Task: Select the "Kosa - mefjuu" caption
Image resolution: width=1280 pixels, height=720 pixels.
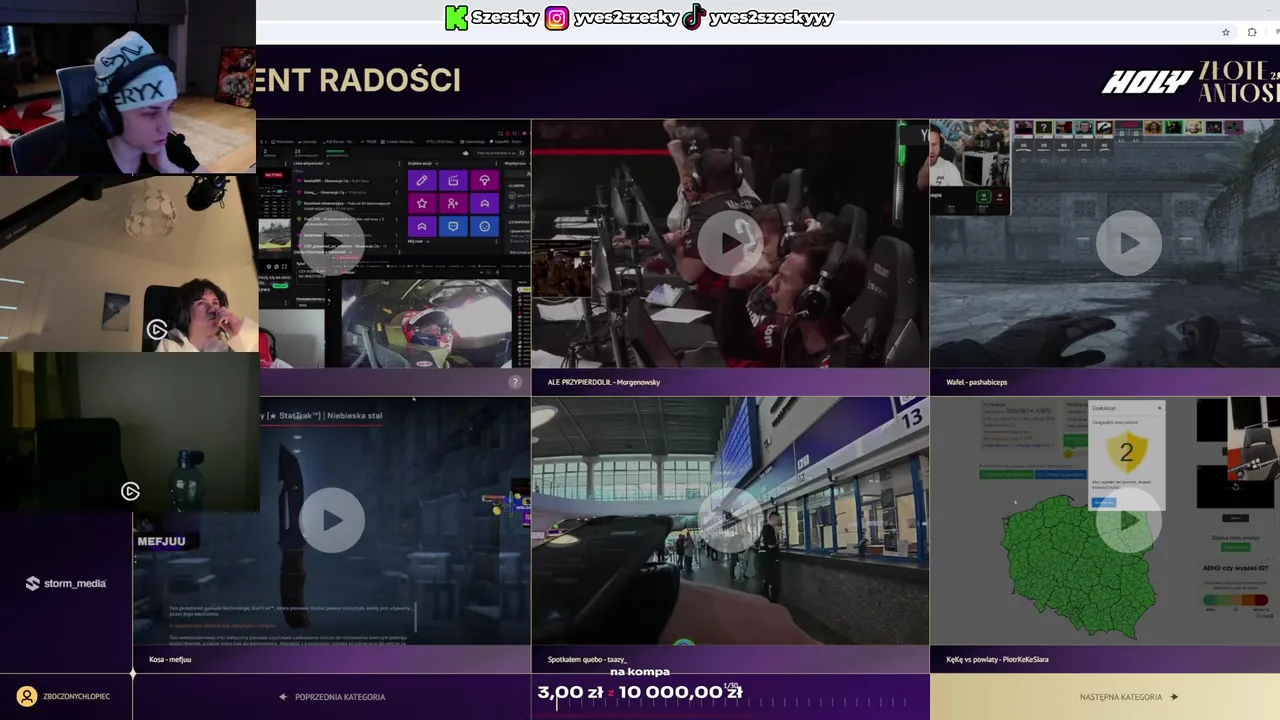Action: pos(170,659)
